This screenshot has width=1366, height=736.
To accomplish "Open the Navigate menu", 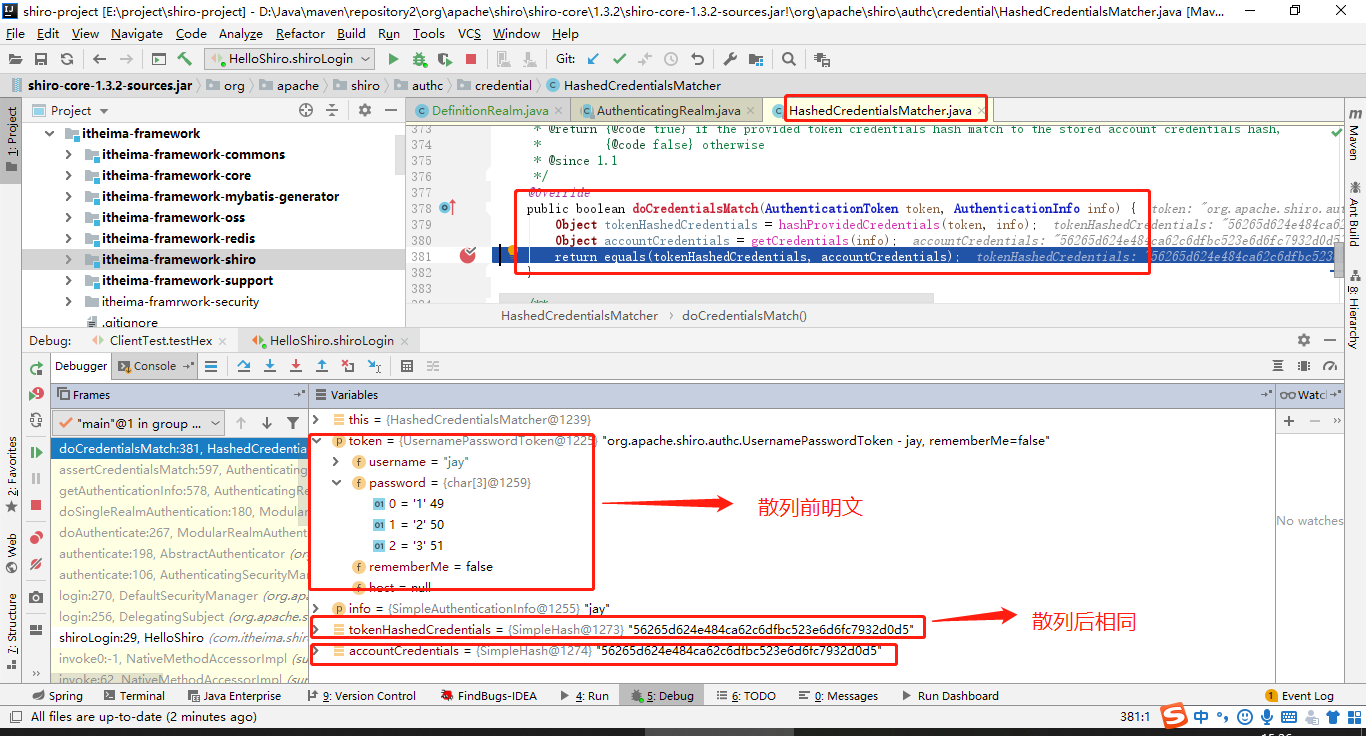I will tap(137, 33).
